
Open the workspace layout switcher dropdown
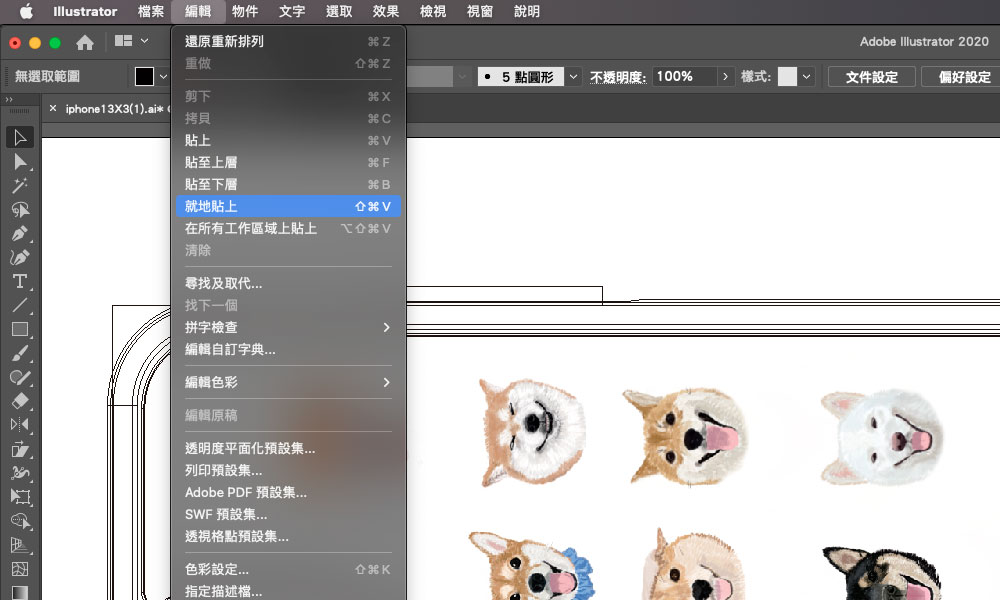point(132,42)
